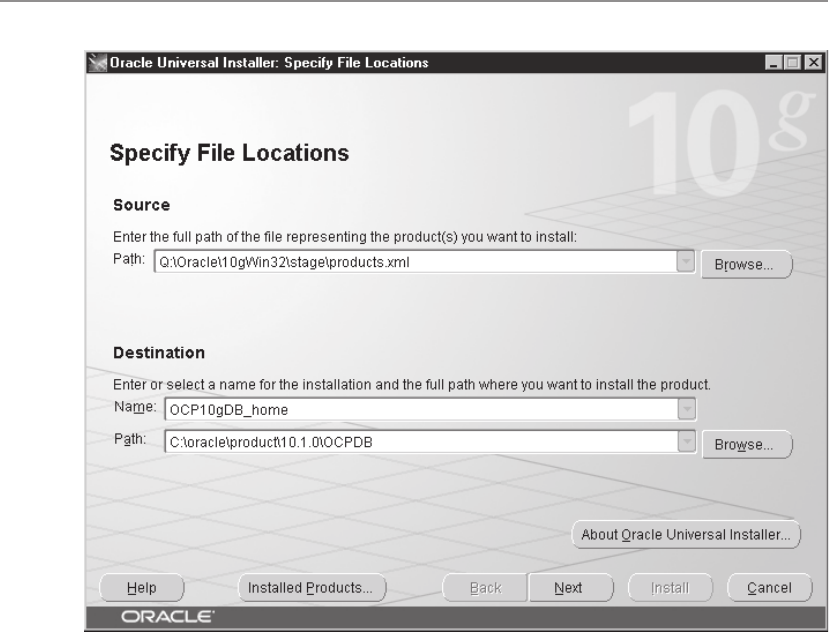Click the Path: label in Source section

129,259
